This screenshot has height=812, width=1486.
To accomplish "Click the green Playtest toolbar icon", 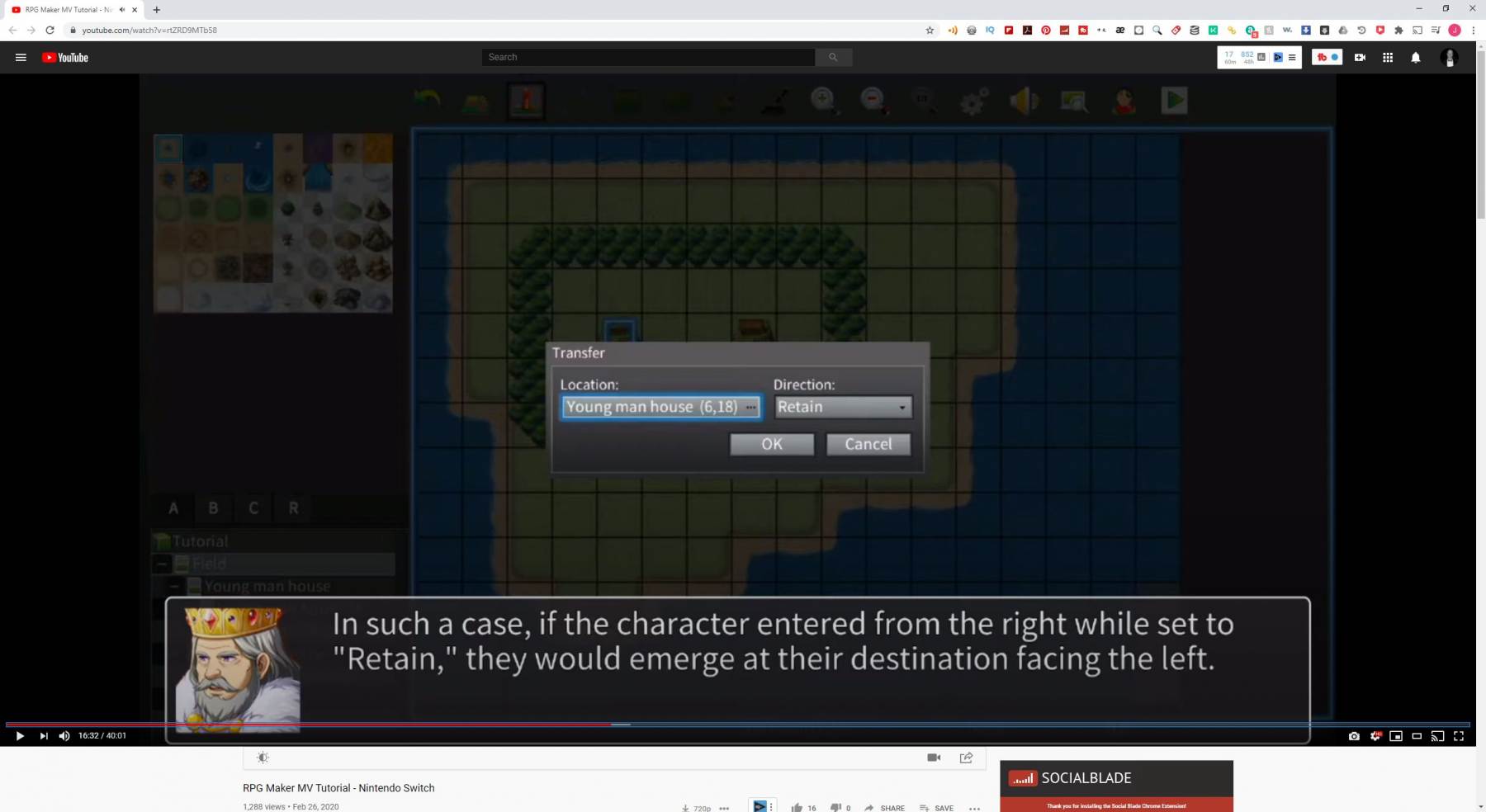I will click(x=1174, y=101).
